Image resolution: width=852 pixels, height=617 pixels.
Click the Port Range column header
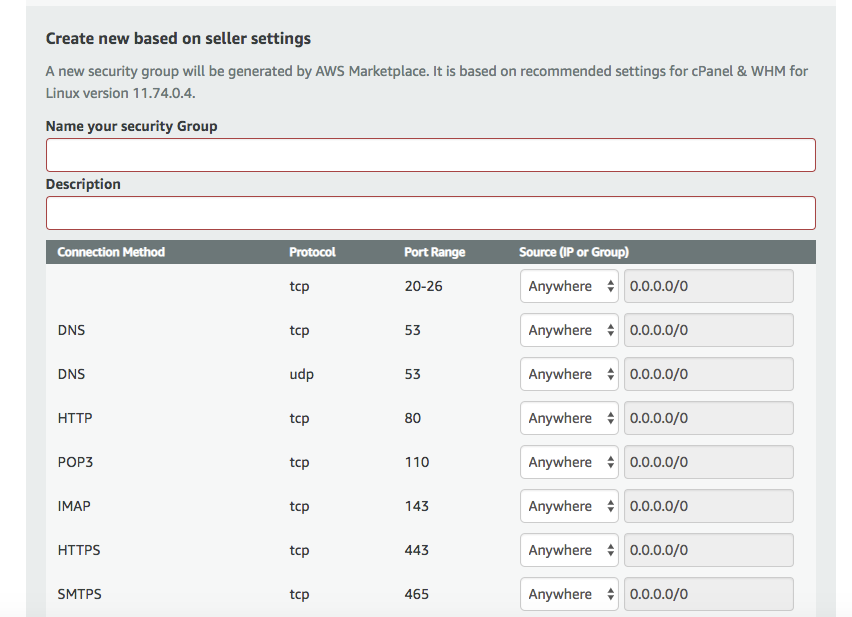(x=434, y=252)
